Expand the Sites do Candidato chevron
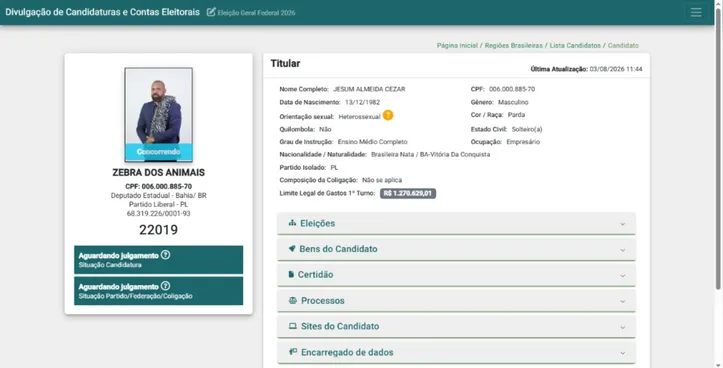Image resolution: width=723 pixels, height=368 pixels. [622, 327]
